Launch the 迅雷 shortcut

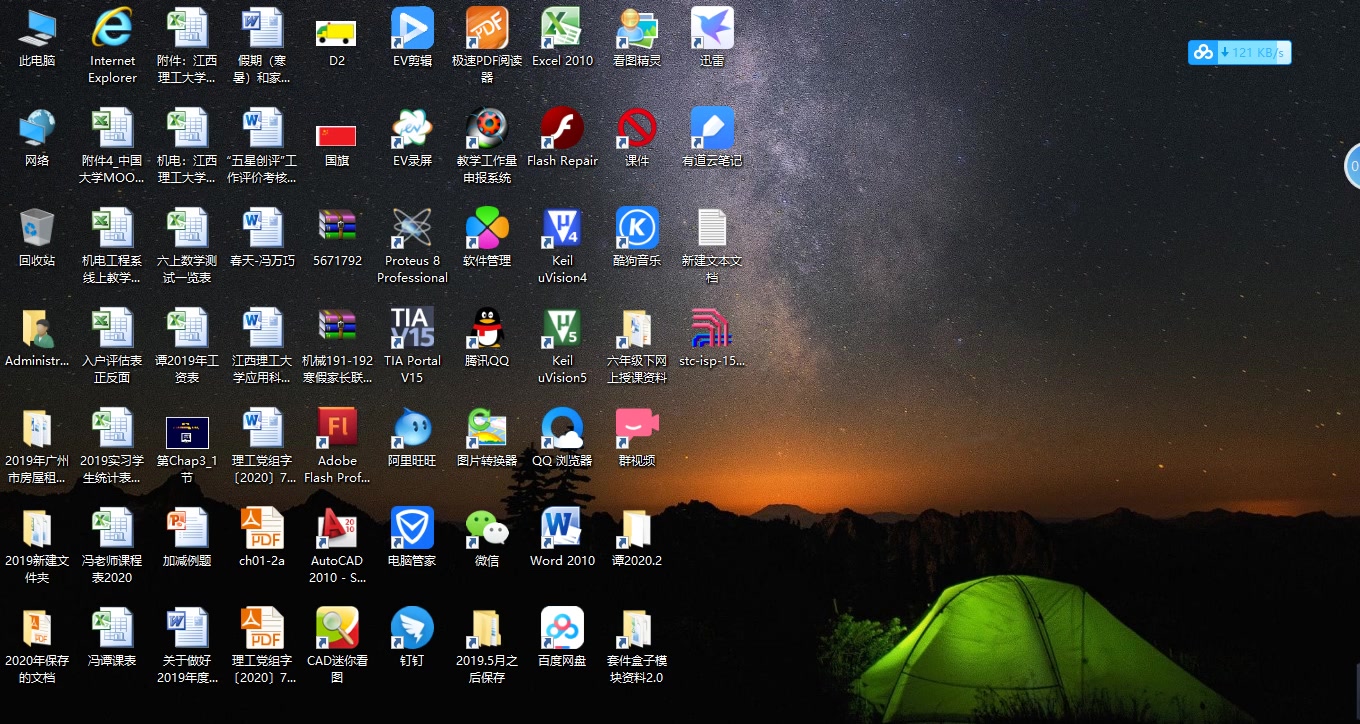pyautogui.click(x=712, y=28)
